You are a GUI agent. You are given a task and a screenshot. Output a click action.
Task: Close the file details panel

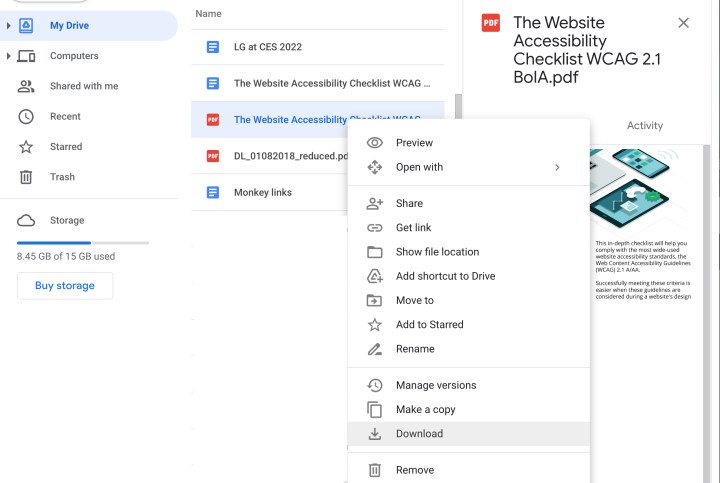pos(683,22)
